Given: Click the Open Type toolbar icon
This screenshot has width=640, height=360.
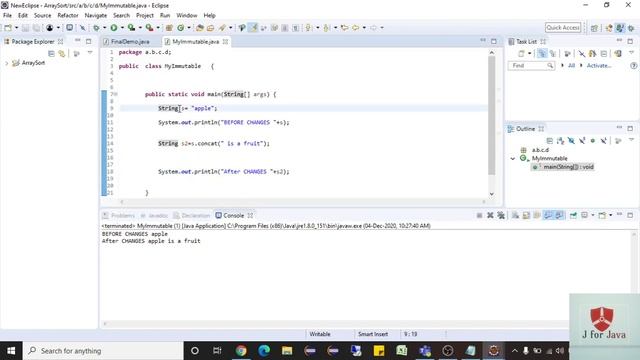Looking at the screenshot, I should click(x=200, y=28).
